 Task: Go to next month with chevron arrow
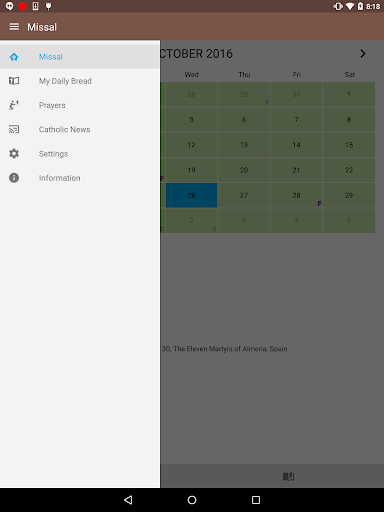click(363, 54)
